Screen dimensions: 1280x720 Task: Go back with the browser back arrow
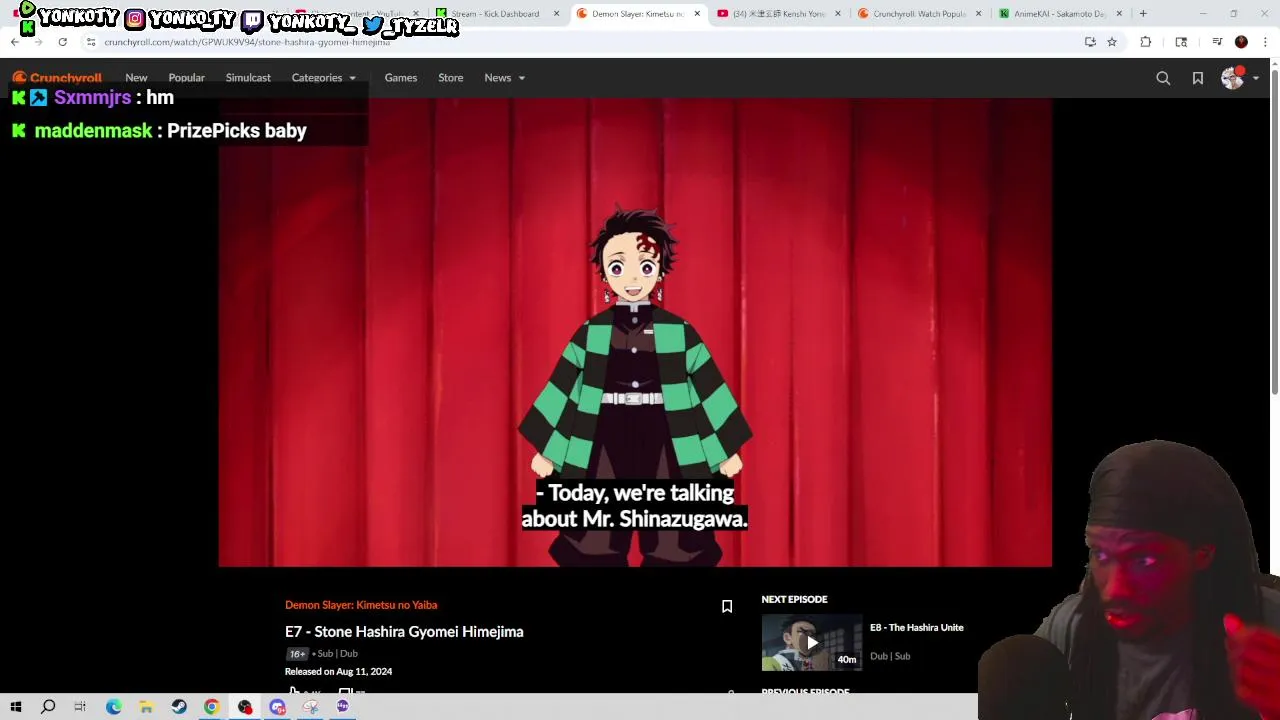[x=14, y=42]
